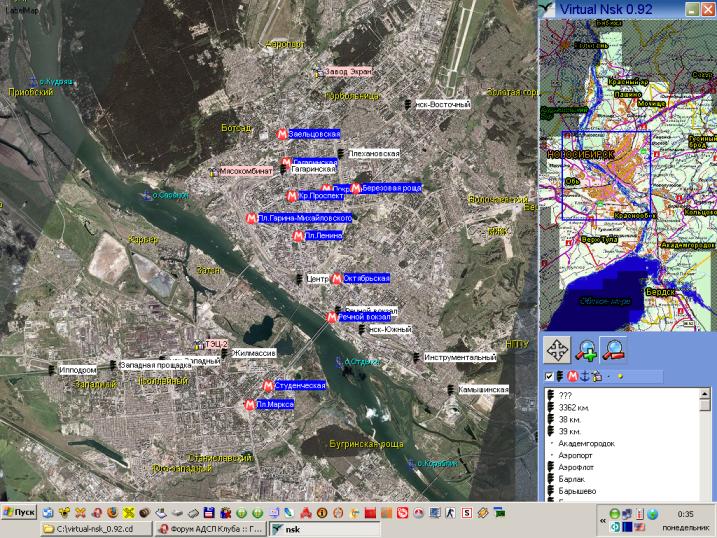Open the C:\virtual-nsk_0.92.cd taskbar window

click(x=95, y=529)
